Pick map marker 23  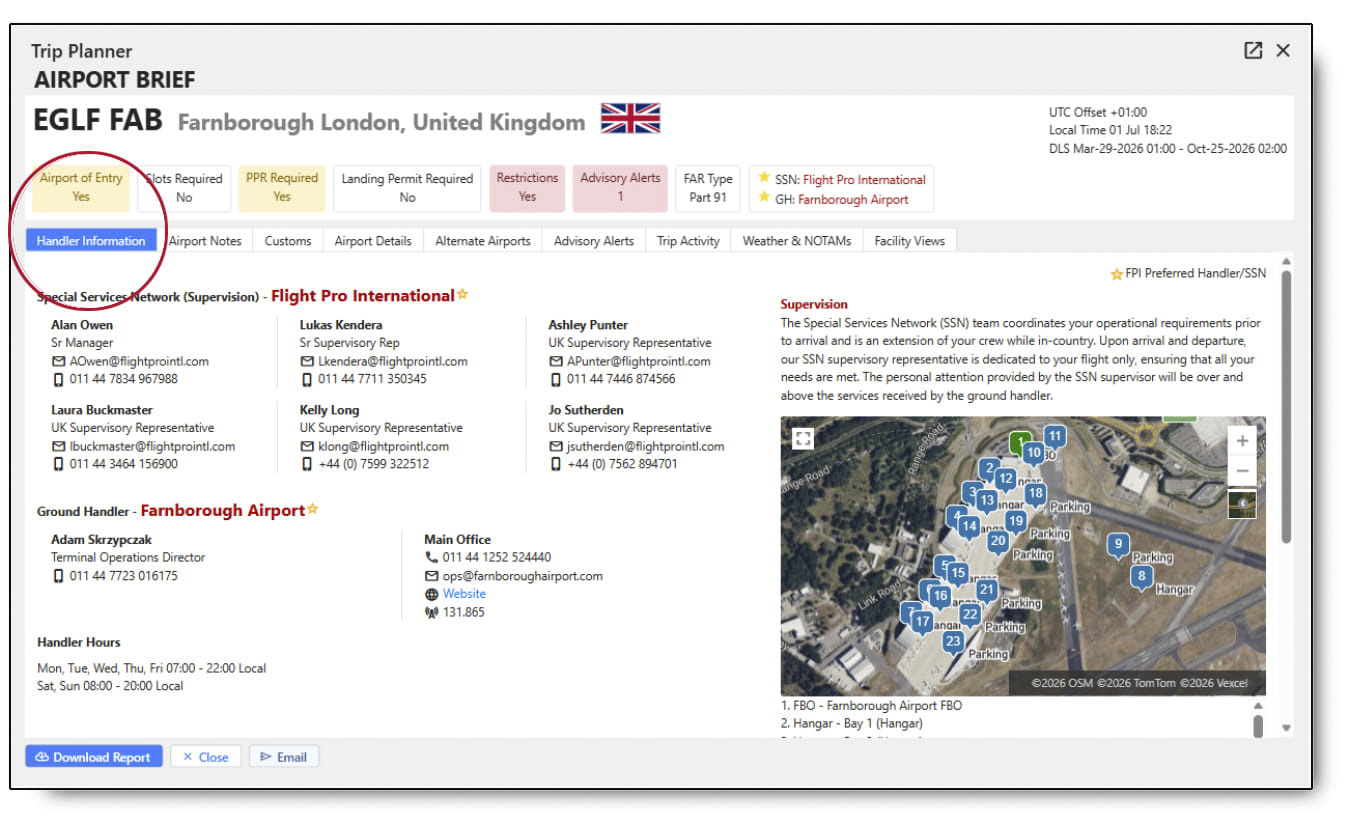(x=953, y=642)
